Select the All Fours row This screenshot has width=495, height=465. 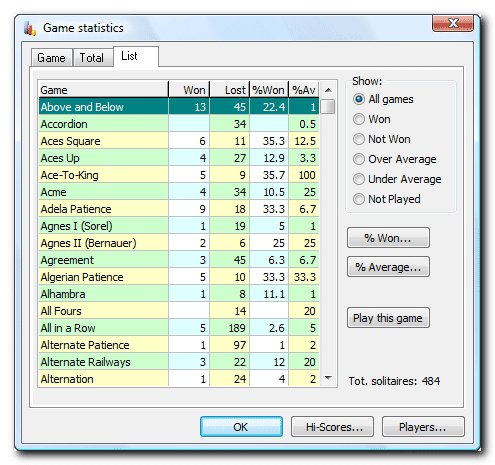click(179, 311)
